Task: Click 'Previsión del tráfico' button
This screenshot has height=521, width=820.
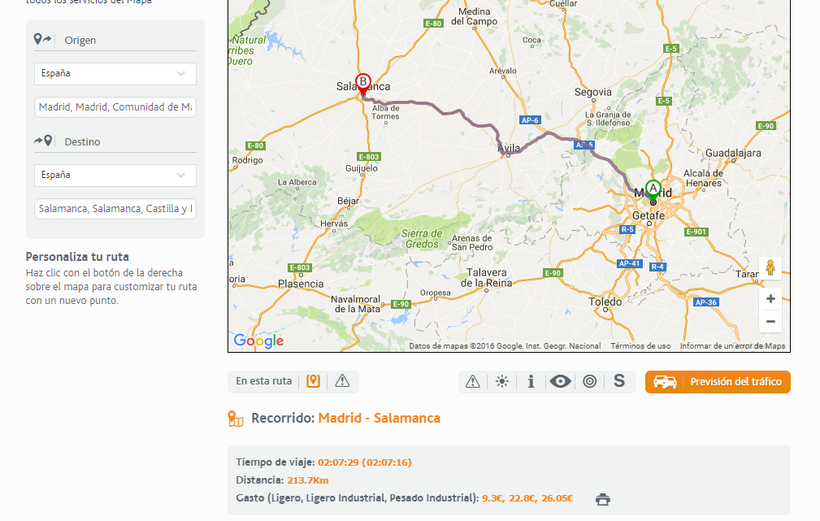Action: tap(718, 382)
